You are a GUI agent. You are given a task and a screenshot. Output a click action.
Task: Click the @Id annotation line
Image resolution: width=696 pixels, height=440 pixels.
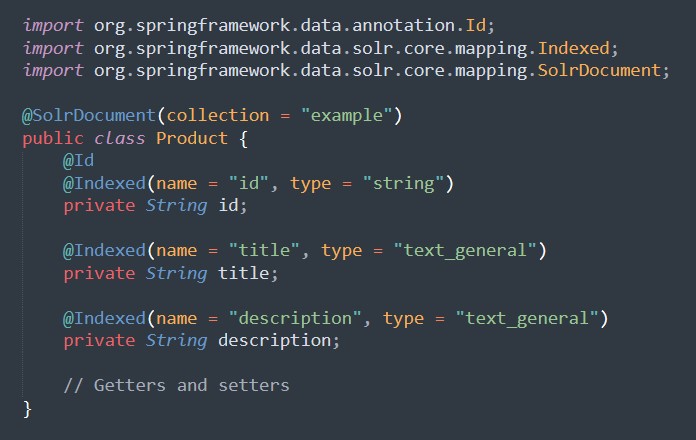(79, 160)
